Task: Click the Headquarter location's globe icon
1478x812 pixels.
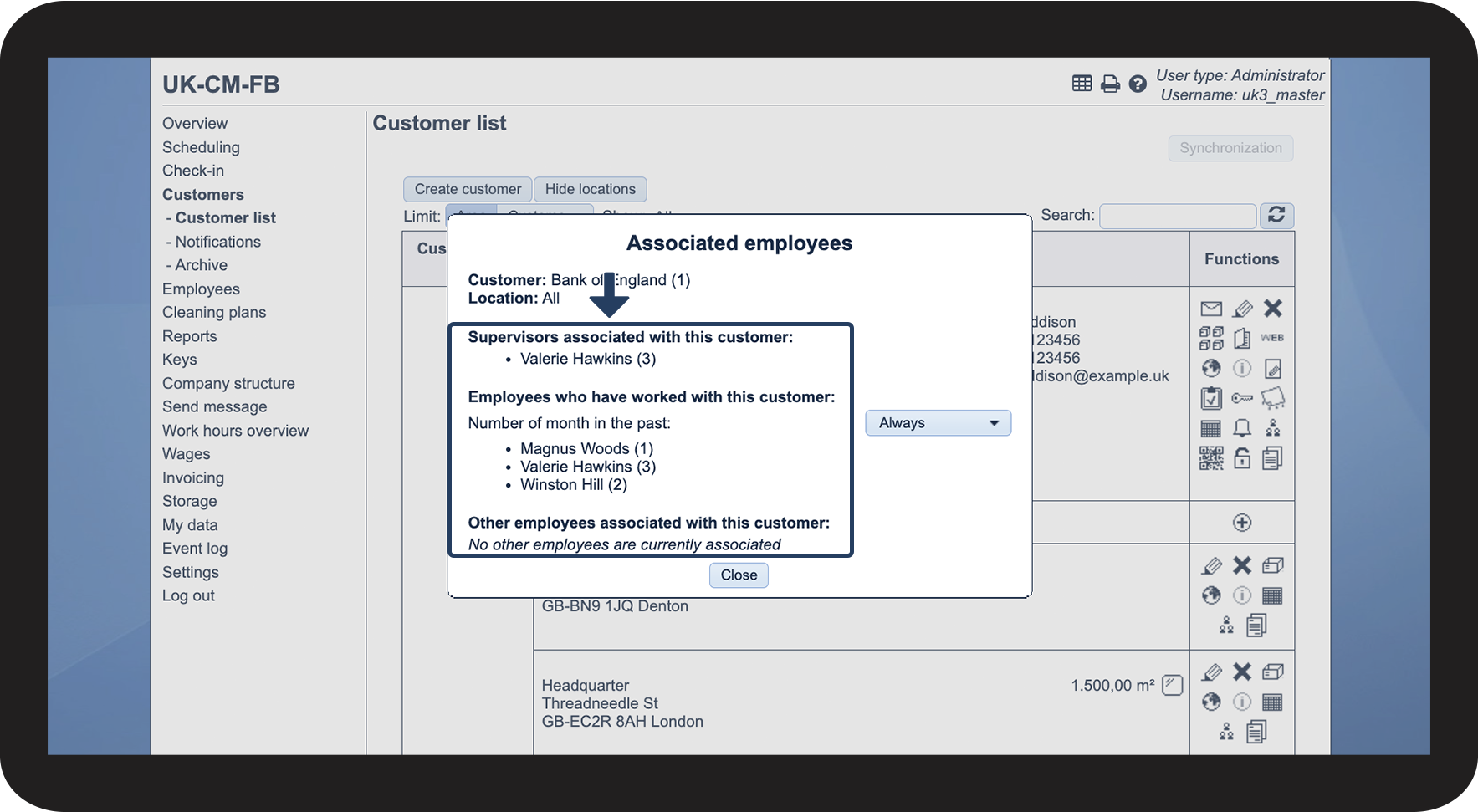Action: (1211, 702)
